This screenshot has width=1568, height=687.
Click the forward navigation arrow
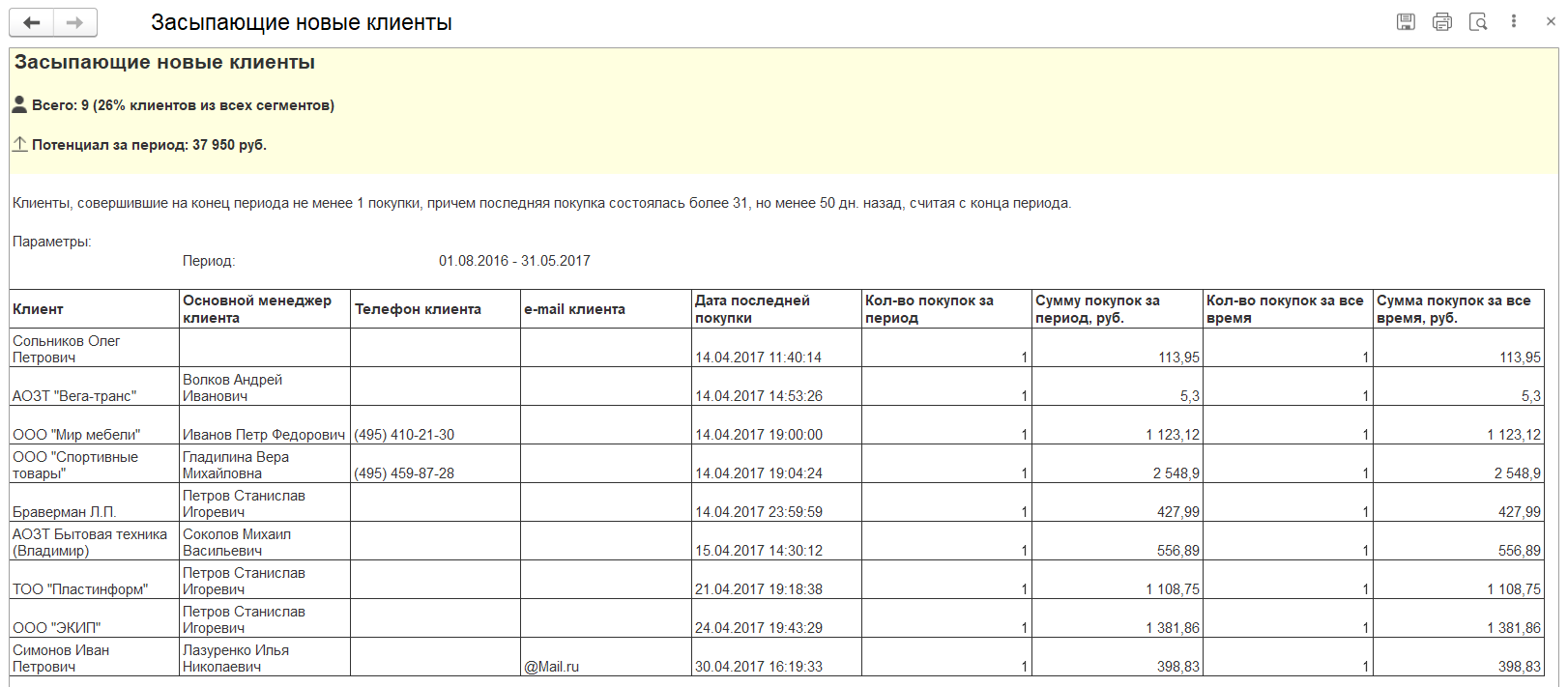coord(75,23)
